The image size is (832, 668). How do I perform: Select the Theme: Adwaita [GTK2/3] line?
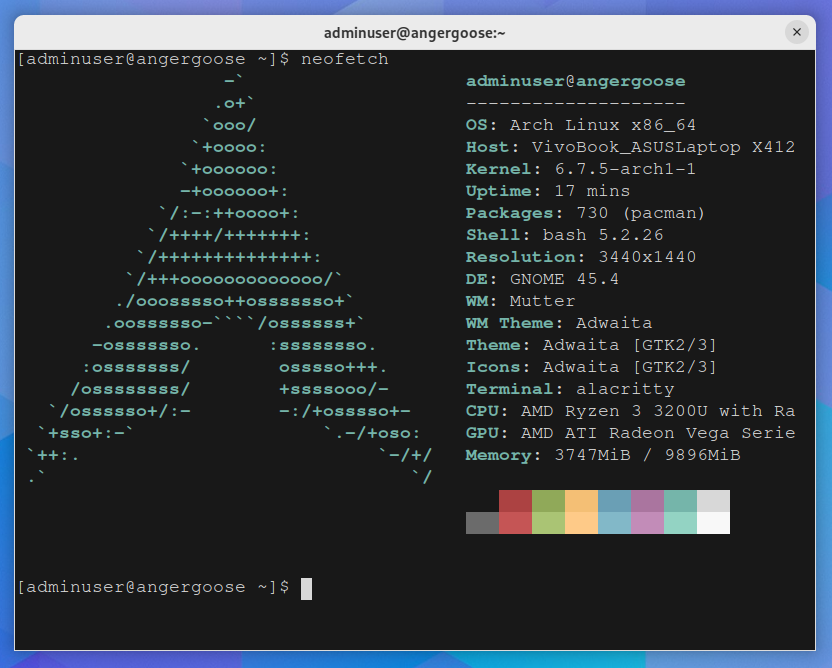click(x=592, y=345)
